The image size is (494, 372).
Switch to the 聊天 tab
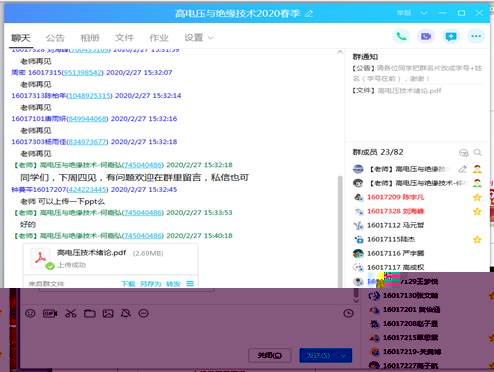[x=21, y=38]
